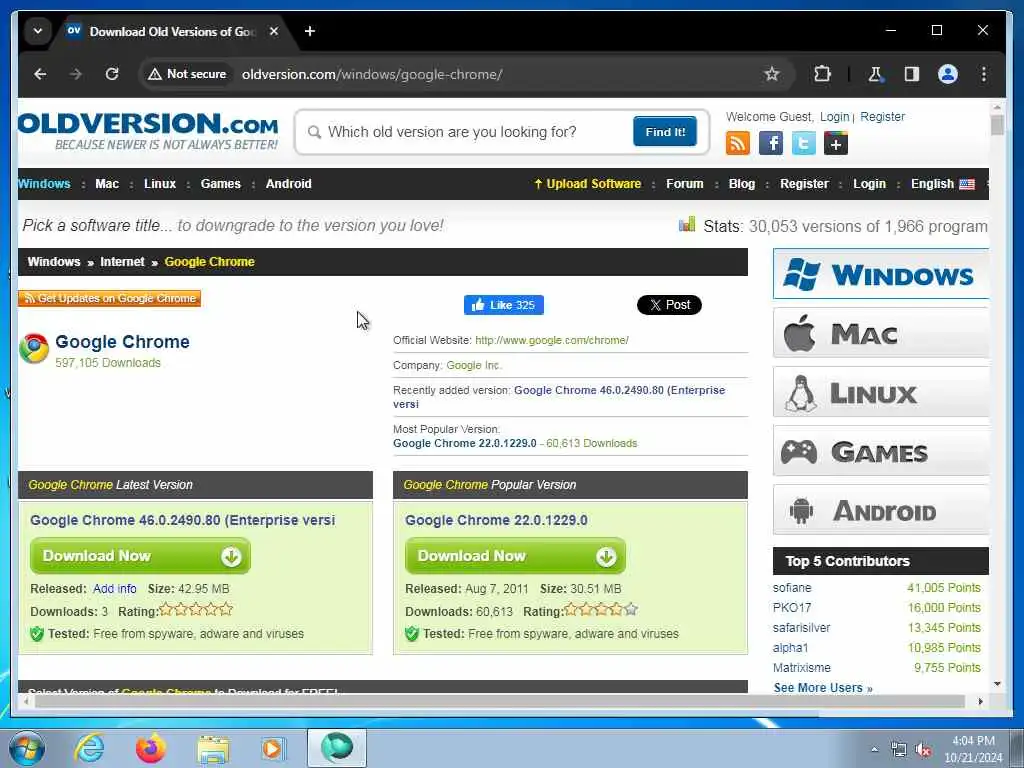The image size is (1024, 768).
Task: Click the Google Chrome logo icon
Action: pyautogui.click(x=34, y=349)
